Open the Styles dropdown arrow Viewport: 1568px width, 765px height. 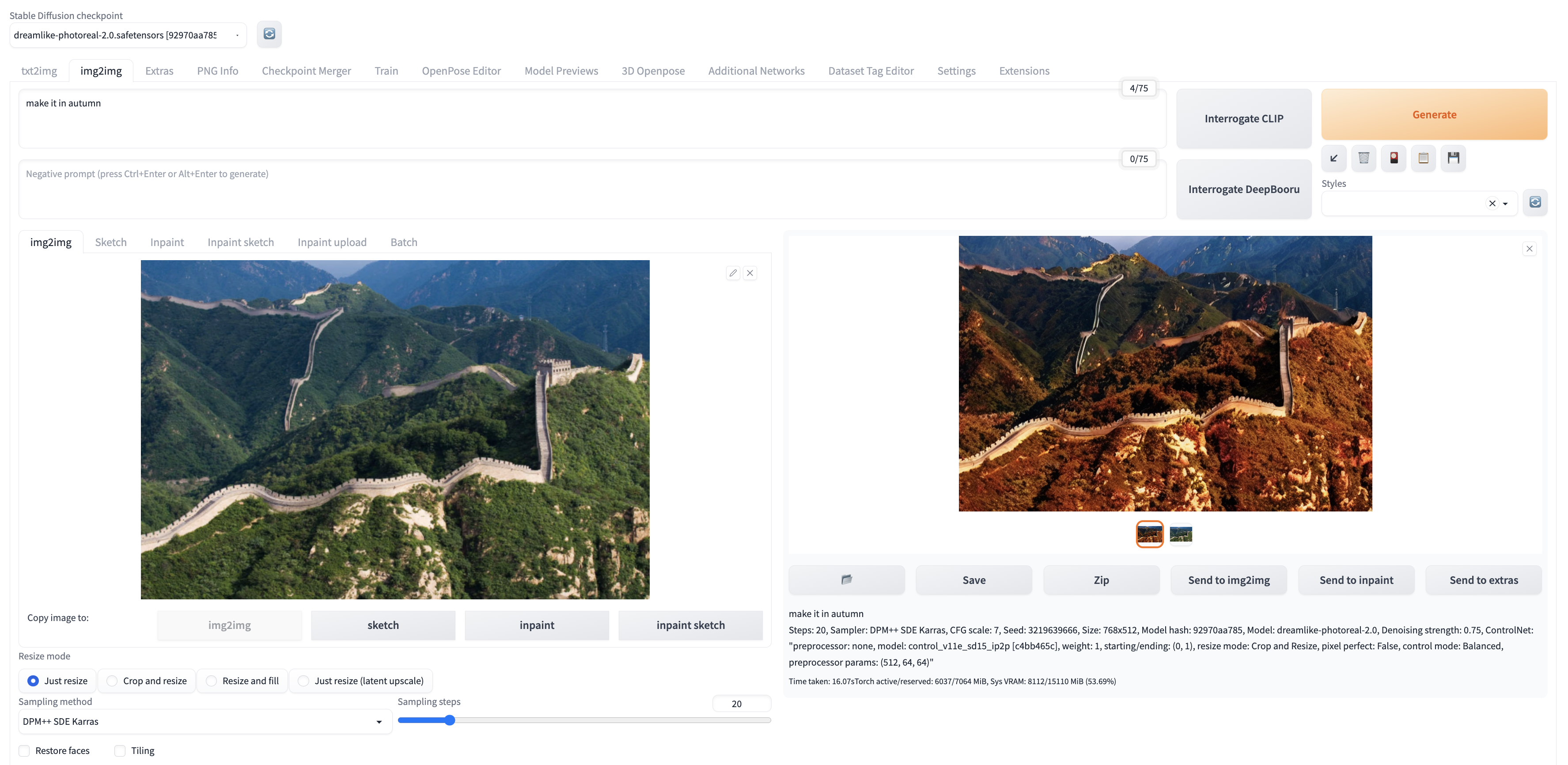1505,203
